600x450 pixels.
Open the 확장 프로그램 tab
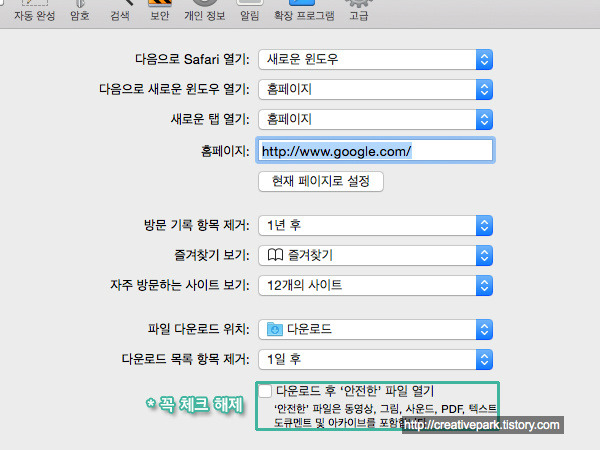coord(304,11)
